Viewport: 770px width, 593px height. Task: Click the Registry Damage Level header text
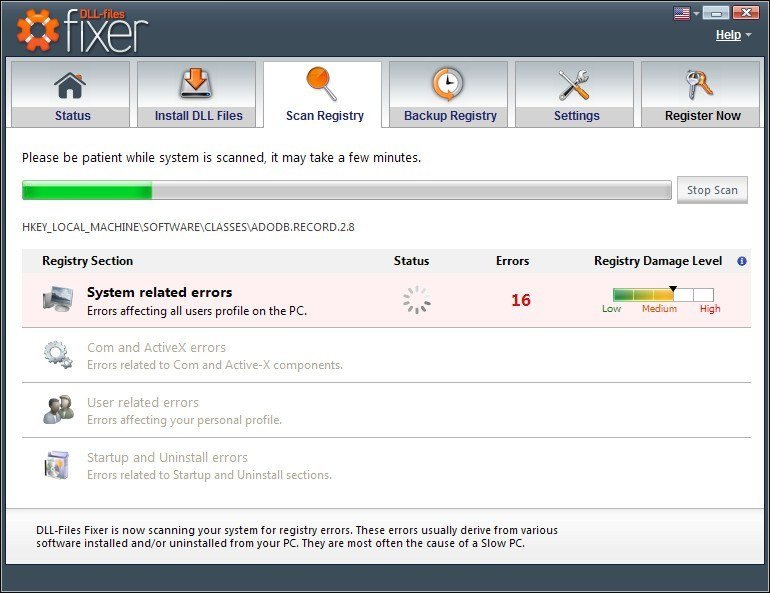658,261
